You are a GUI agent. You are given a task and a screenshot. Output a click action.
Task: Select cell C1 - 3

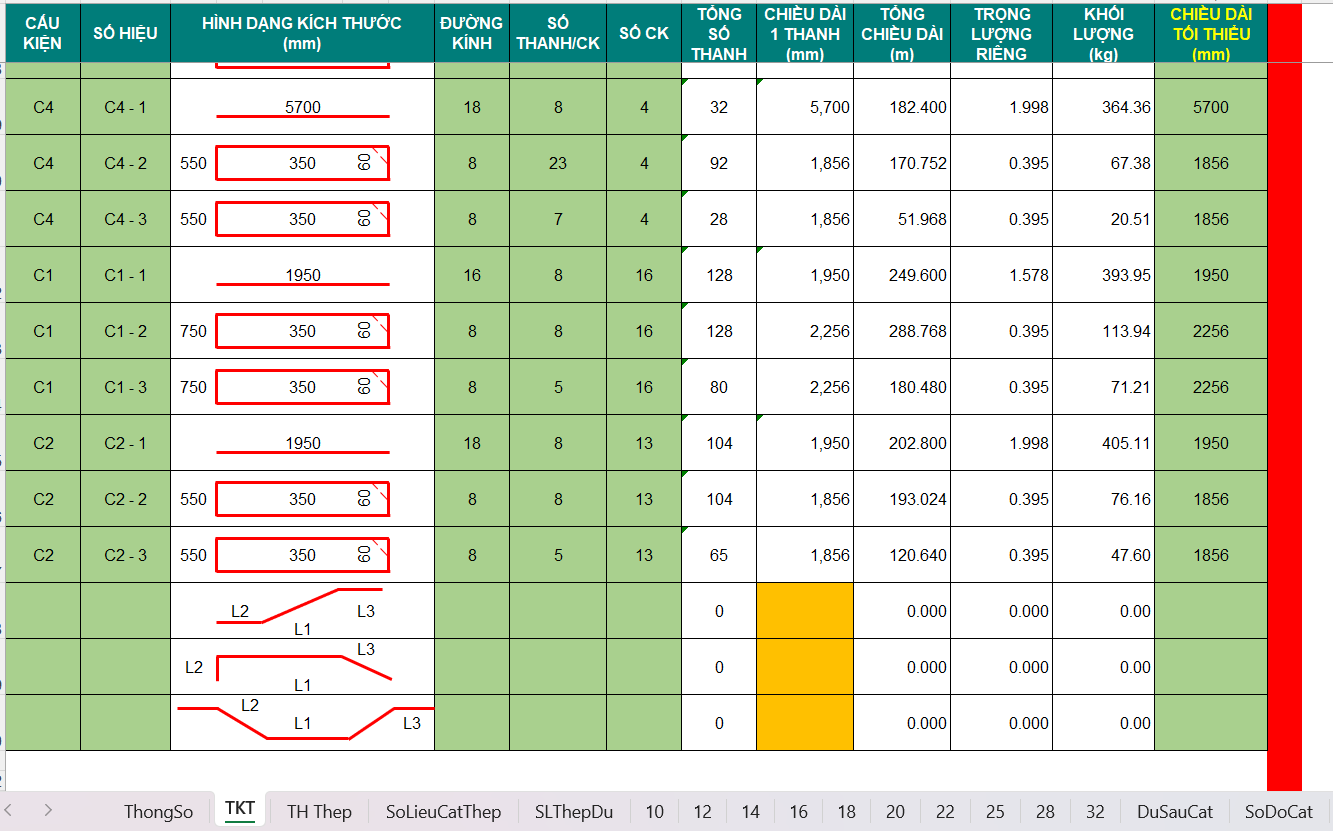[125, 387]
